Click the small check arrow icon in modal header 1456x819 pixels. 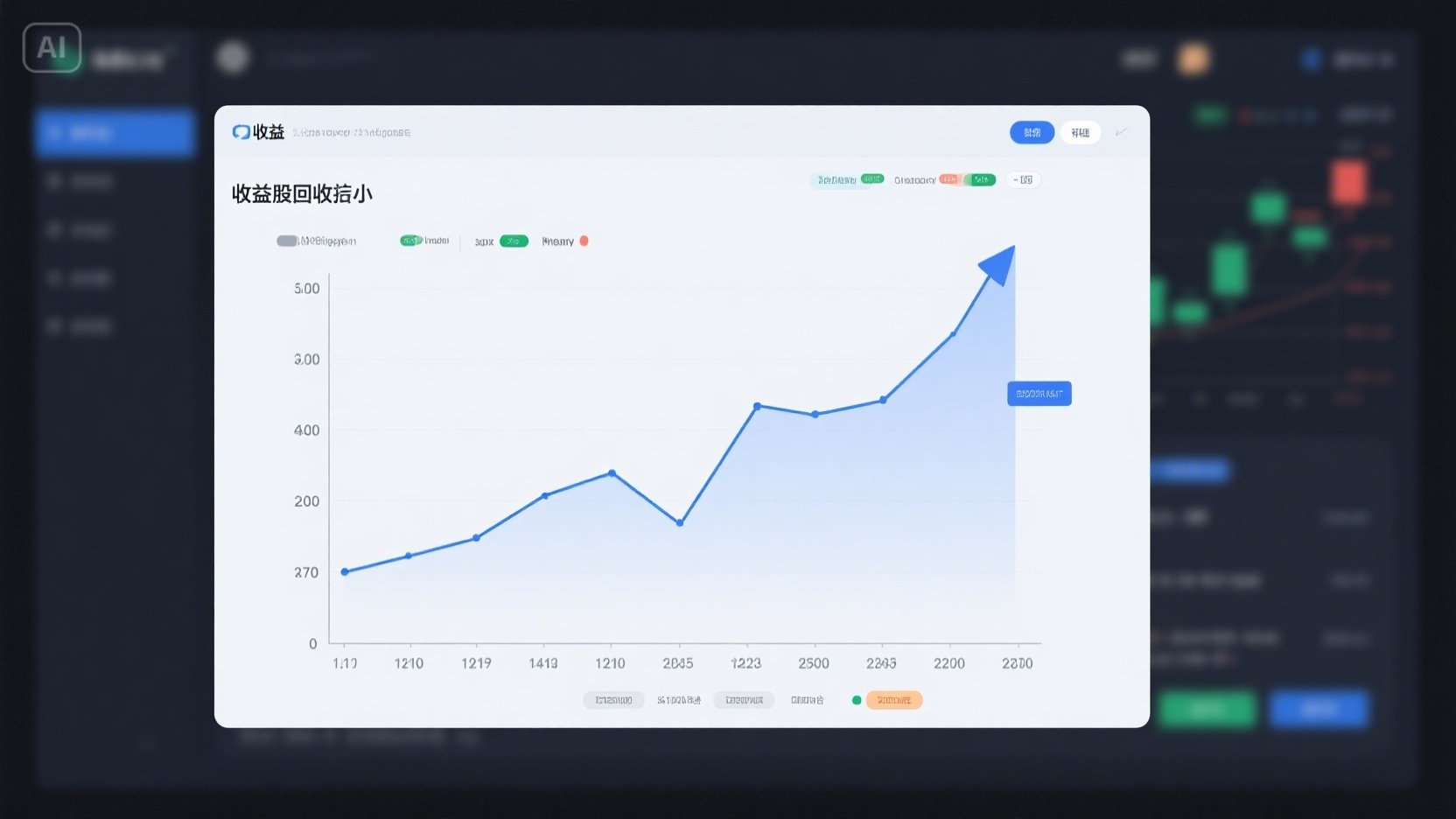point(1121,132)
